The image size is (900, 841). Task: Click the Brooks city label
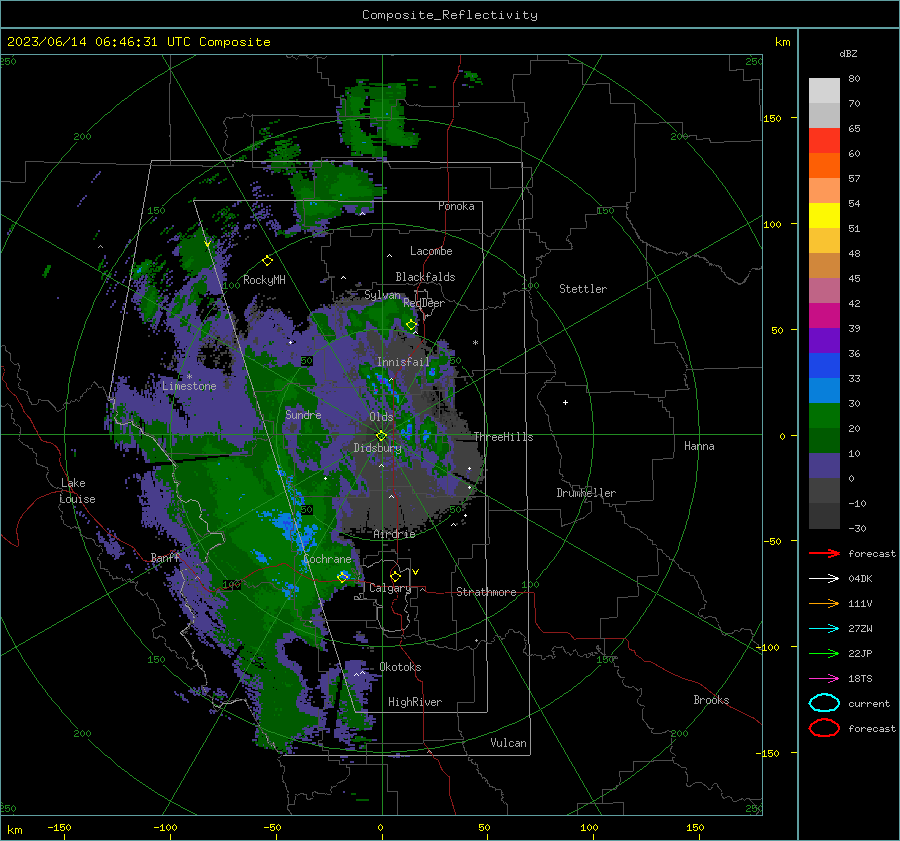pos(711,700)
